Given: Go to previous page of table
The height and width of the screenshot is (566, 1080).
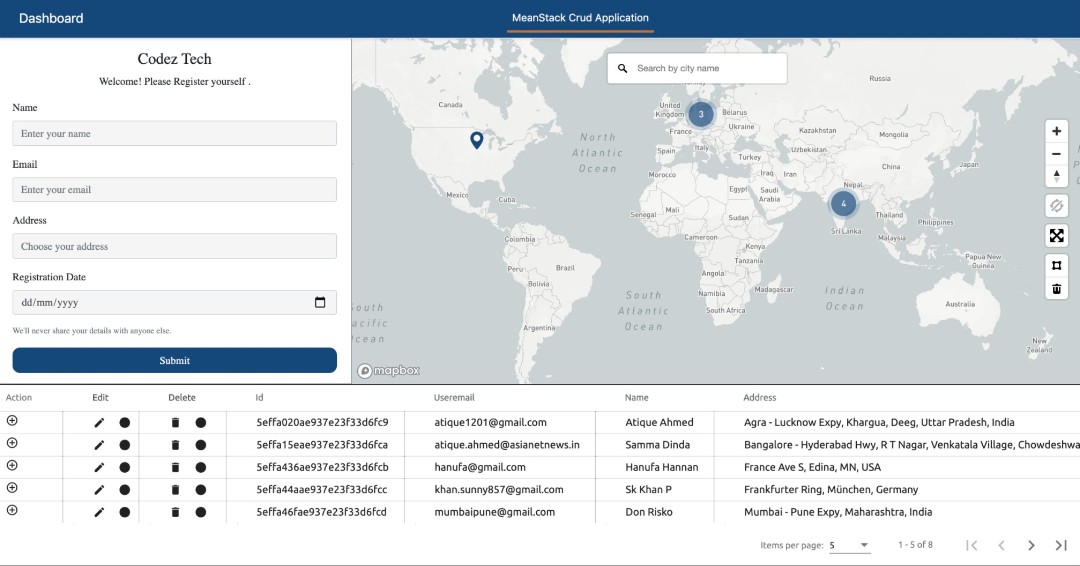Looking at the screenshot, I should pyautogui.click(x=1001, y=545).
